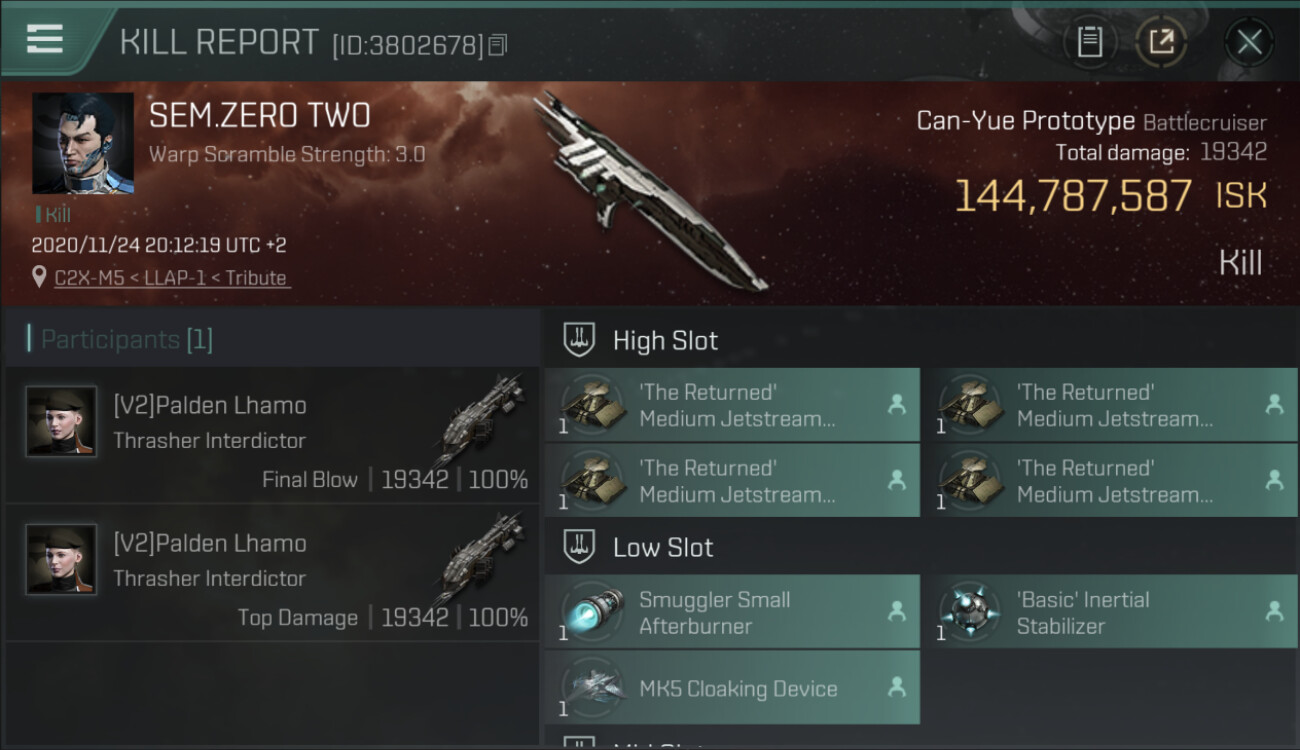Open the C2X-M5 < LLAP-1 < Tribute location link
The image size is (1300, 750).
pos(171,278)
